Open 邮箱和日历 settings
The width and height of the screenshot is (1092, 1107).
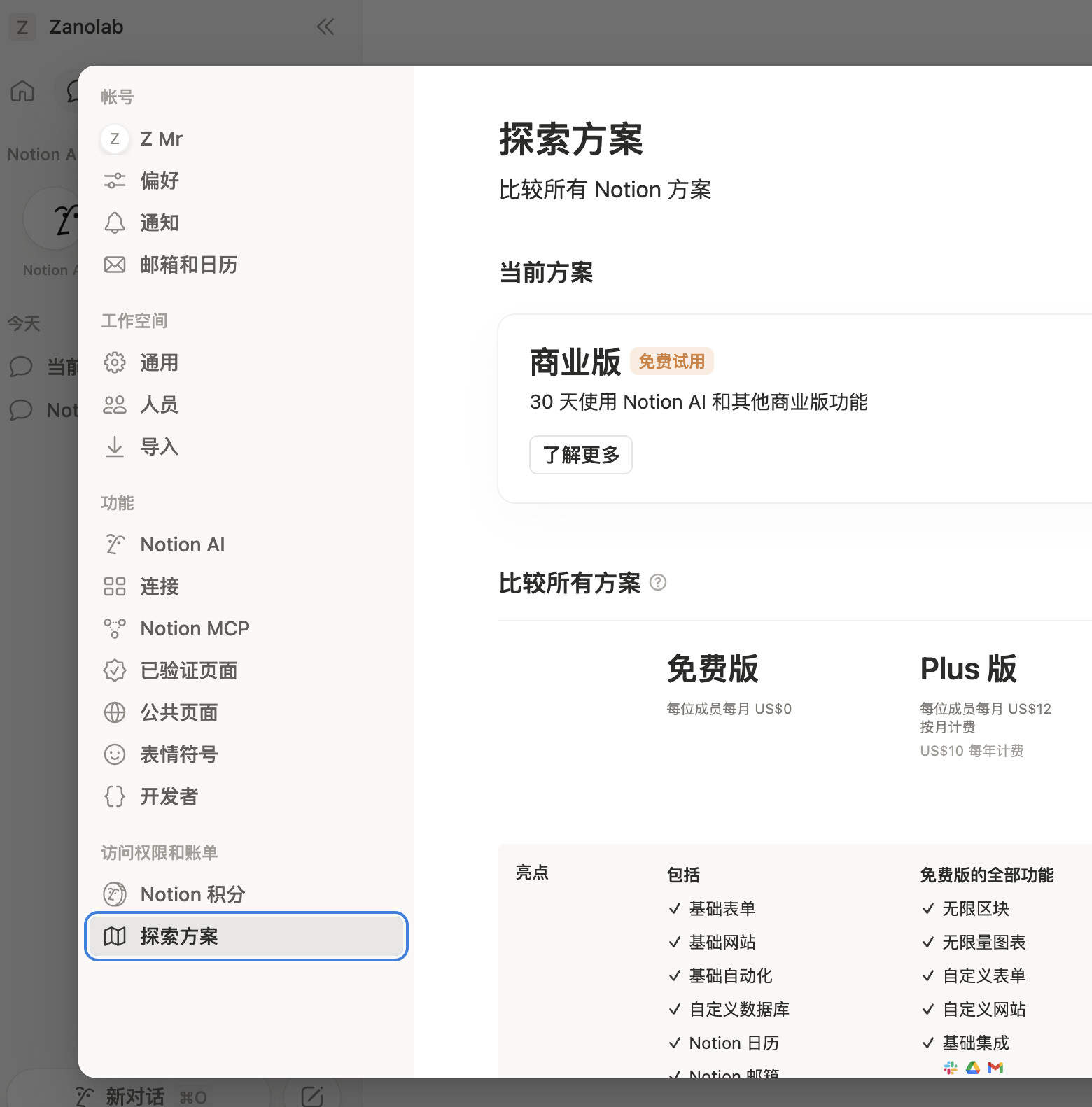pos(246,265)
